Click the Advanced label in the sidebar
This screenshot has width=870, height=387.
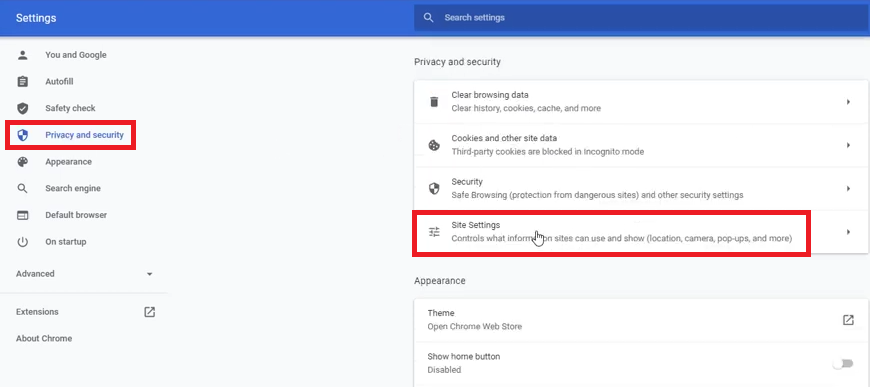pyautogui.click(x=35, y=274)
